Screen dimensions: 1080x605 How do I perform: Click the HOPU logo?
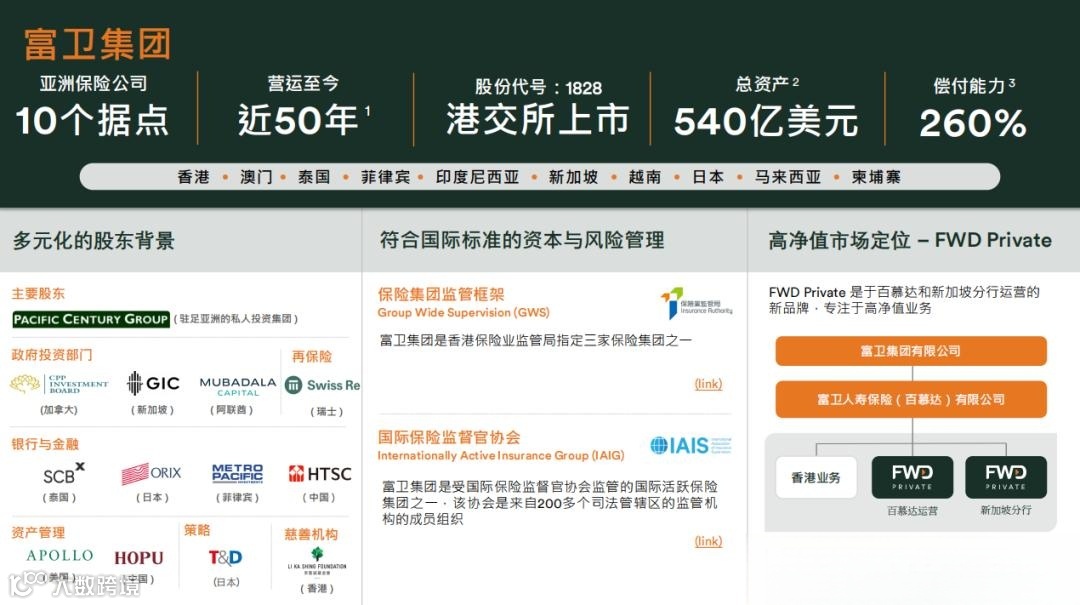(x=138, y=557)
